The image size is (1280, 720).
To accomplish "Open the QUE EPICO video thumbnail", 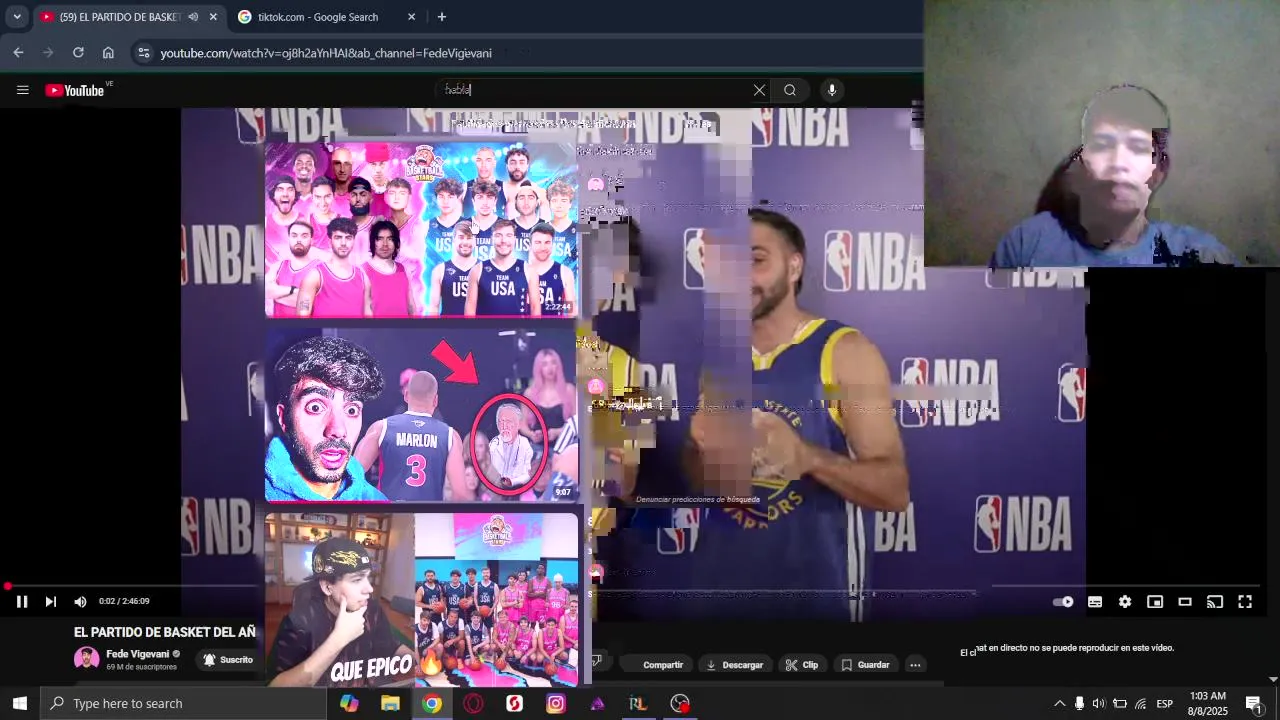I will 421,599.
